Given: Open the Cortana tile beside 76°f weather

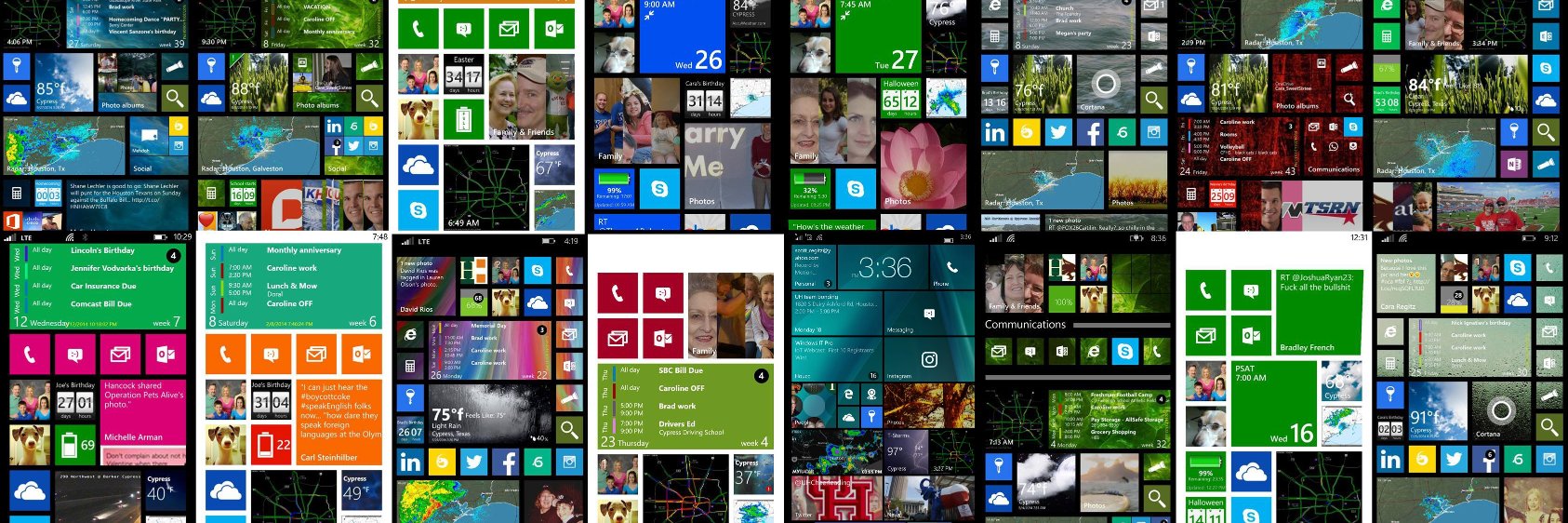Looking at the screenshot, I should [1104, 85].
